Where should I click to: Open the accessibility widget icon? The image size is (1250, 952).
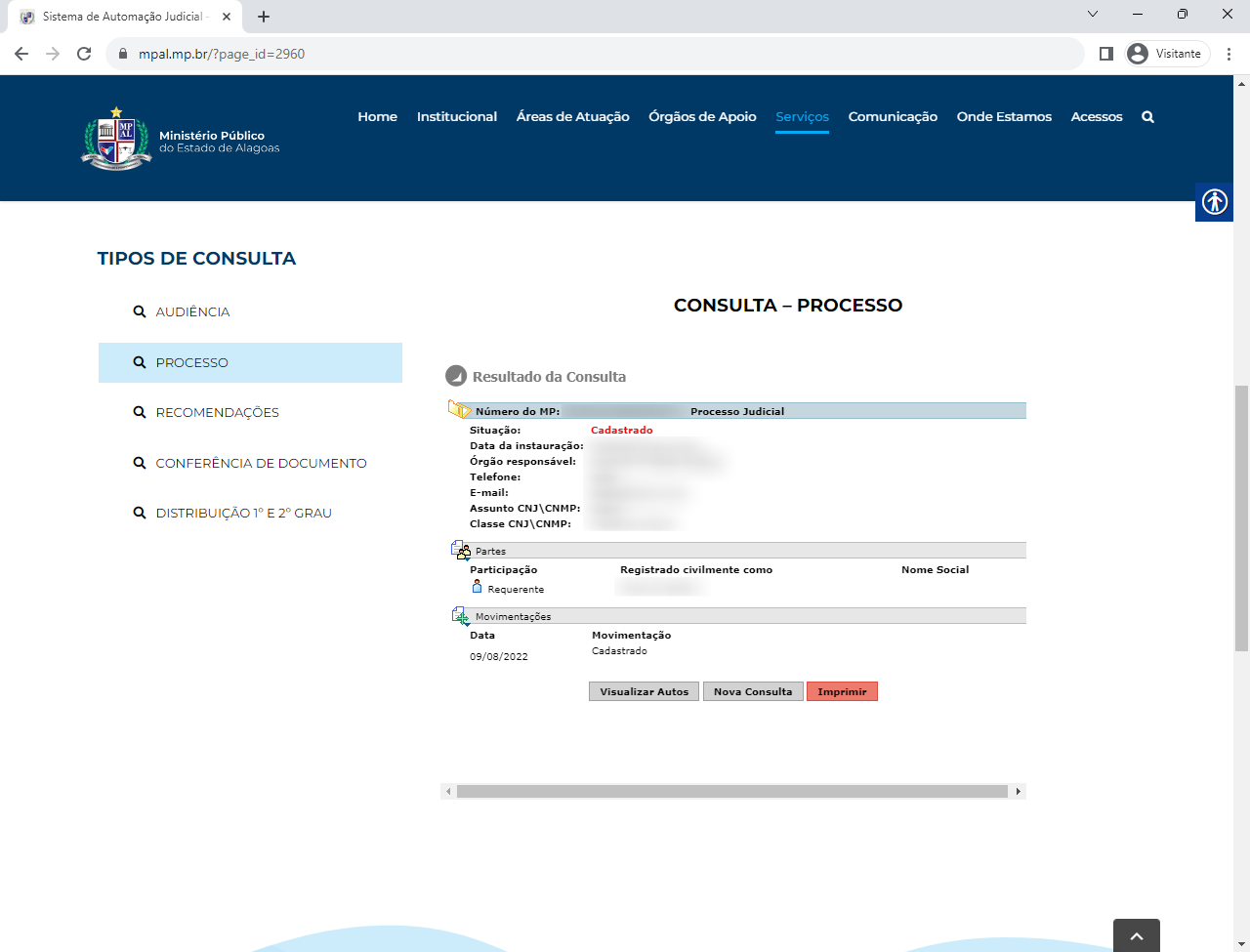[x=1214, y=202]
